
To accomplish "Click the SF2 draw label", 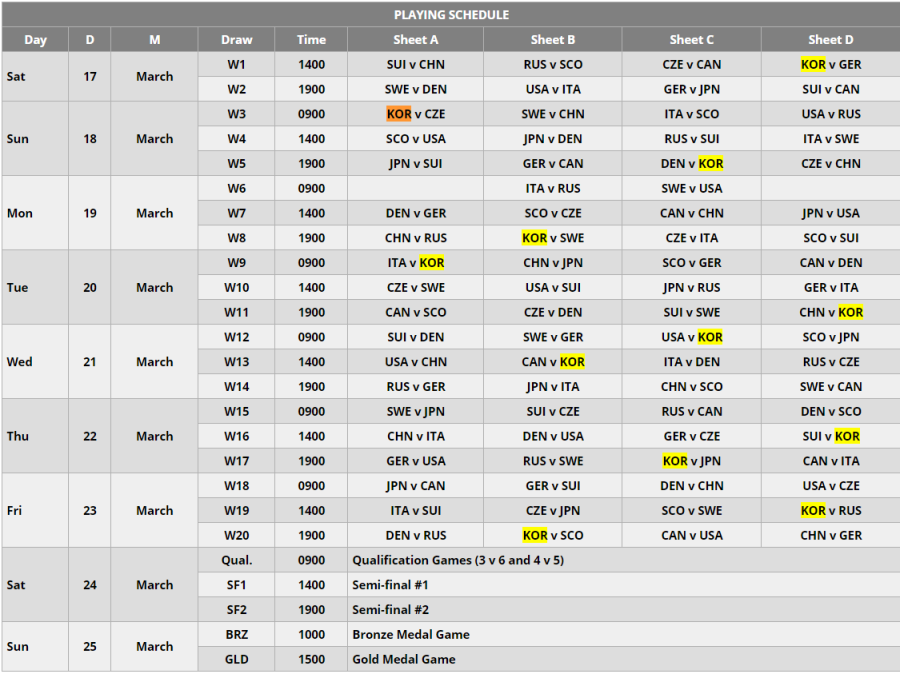I will pos(236,610).
